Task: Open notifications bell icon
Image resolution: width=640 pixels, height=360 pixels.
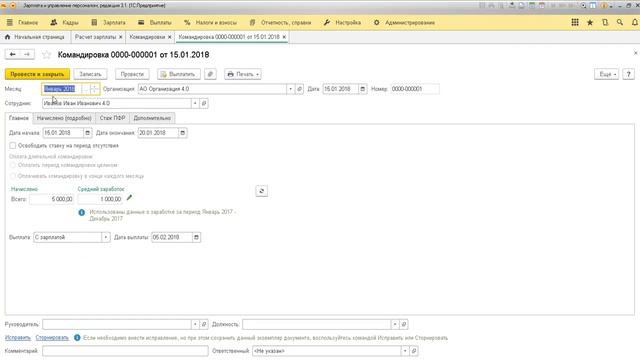Action: coord(635,22)
